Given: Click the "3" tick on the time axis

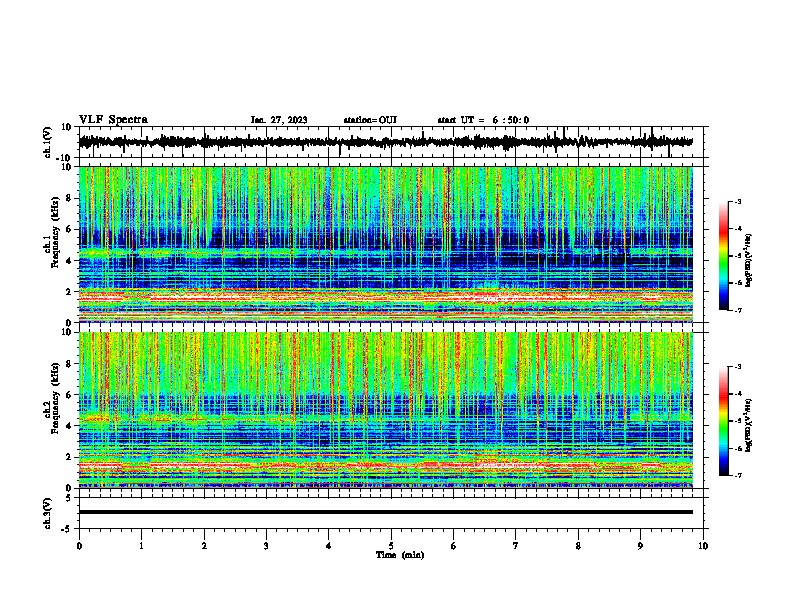Looking at the screenshot, I should click(x=266, y=546).
